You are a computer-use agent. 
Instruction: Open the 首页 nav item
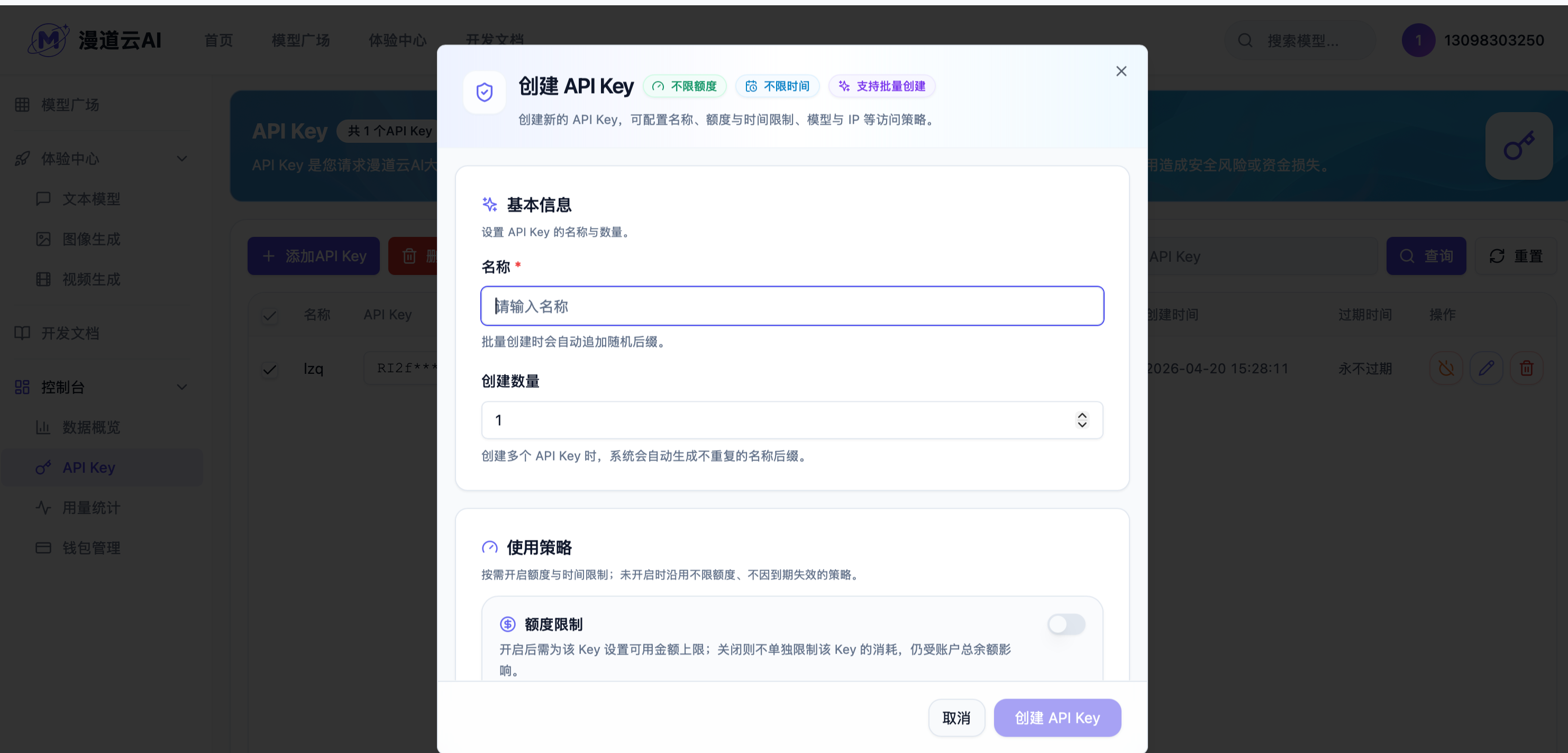tap(218, 40)
